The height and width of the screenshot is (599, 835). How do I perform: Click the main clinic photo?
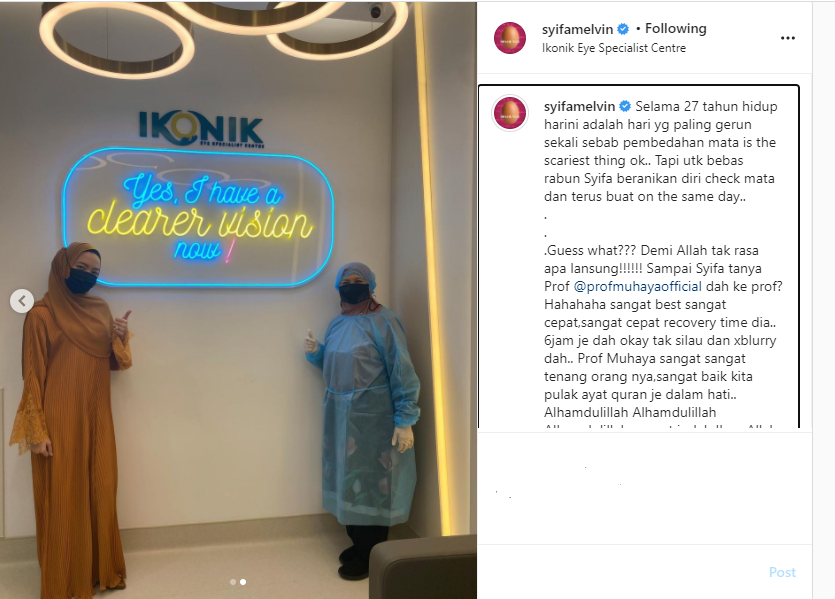coord(238,301)
